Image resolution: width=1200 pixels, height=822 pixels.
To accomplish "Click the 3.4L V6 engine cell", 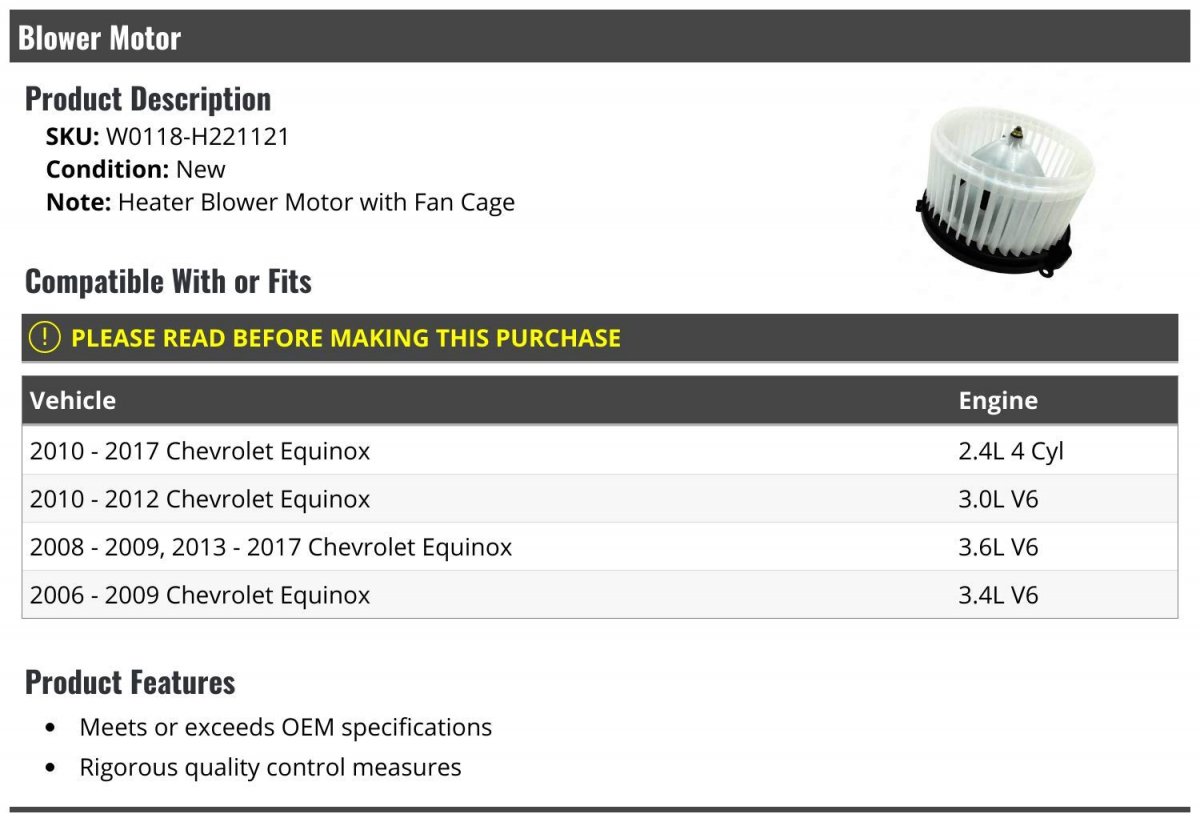I will 998,595.
